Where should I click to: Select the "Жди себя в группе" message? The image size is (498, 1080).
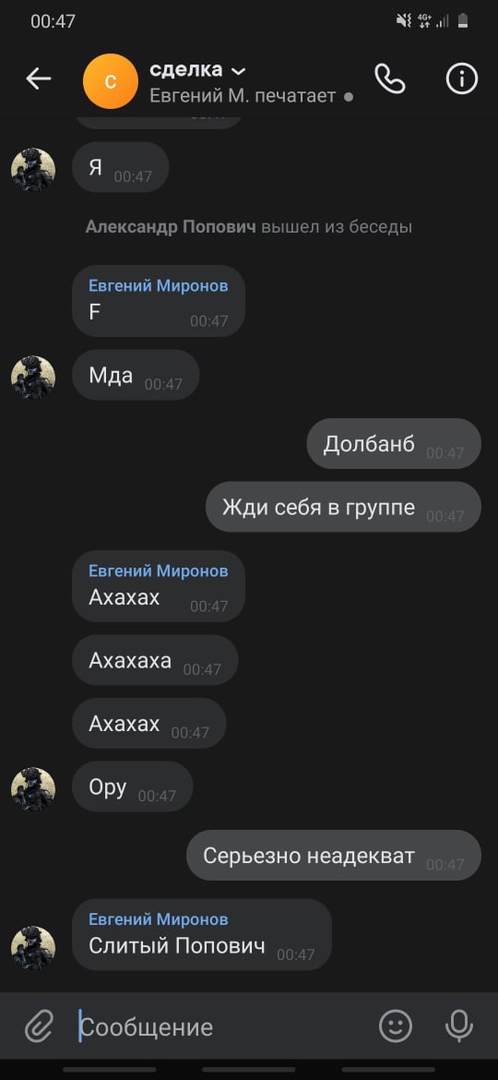pyautogui.click(x=343, y=507)
